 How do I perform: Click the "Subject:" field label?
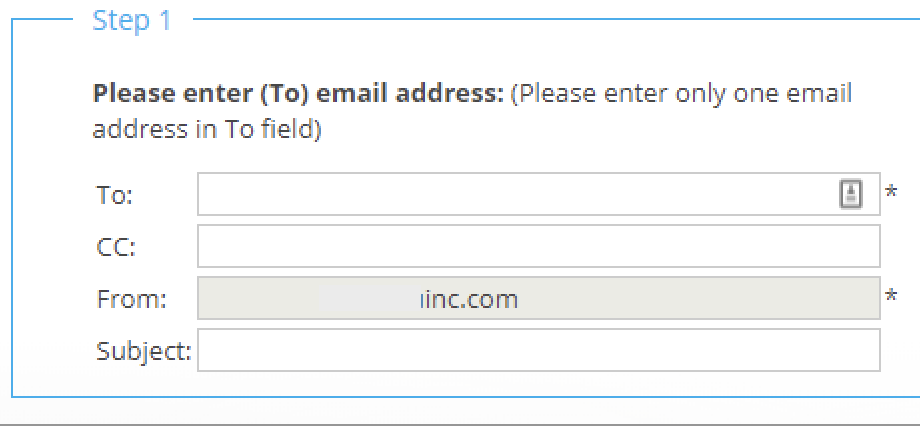point(143,351)
